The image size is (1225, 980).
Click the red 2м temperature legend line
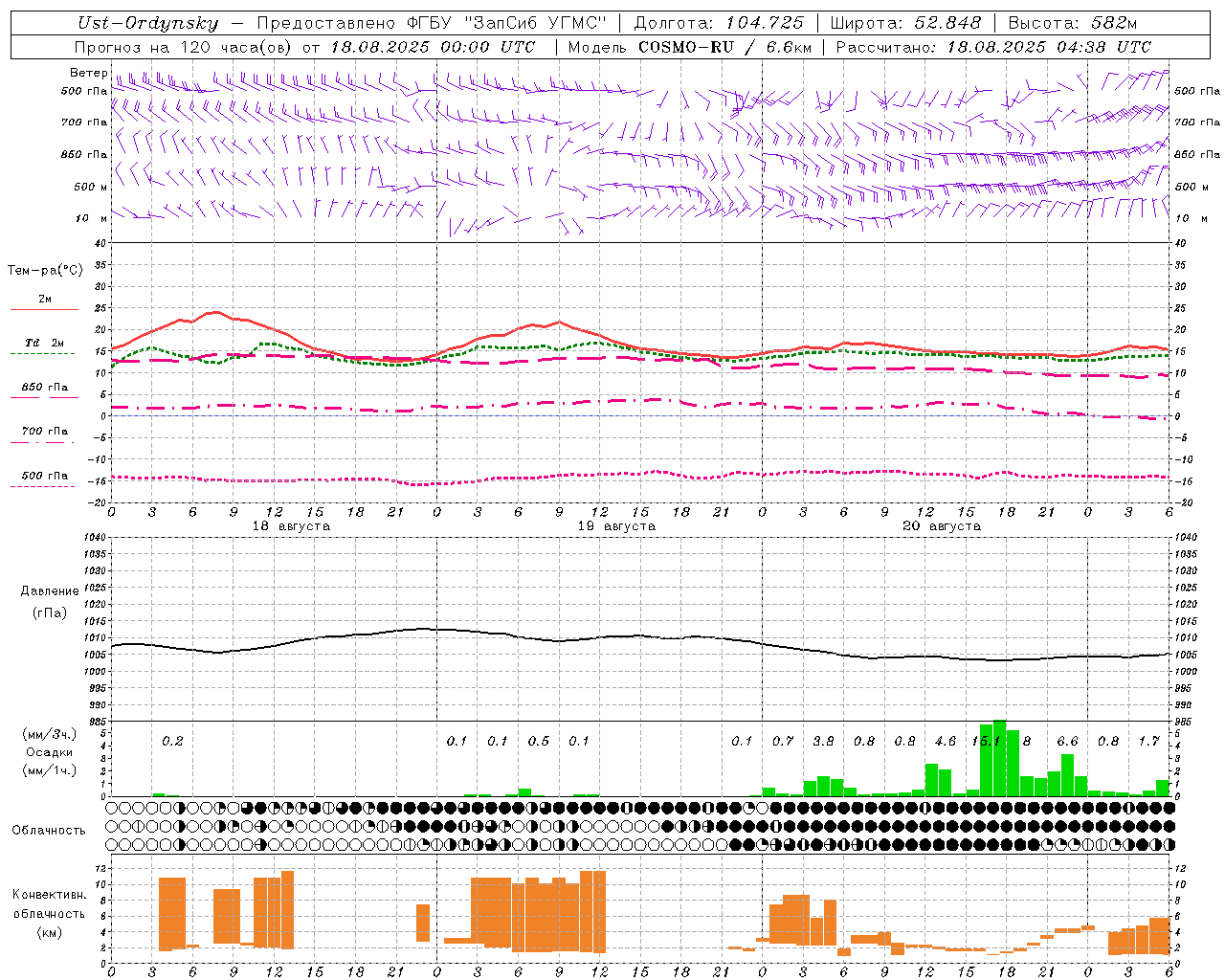tap(45, 310)
